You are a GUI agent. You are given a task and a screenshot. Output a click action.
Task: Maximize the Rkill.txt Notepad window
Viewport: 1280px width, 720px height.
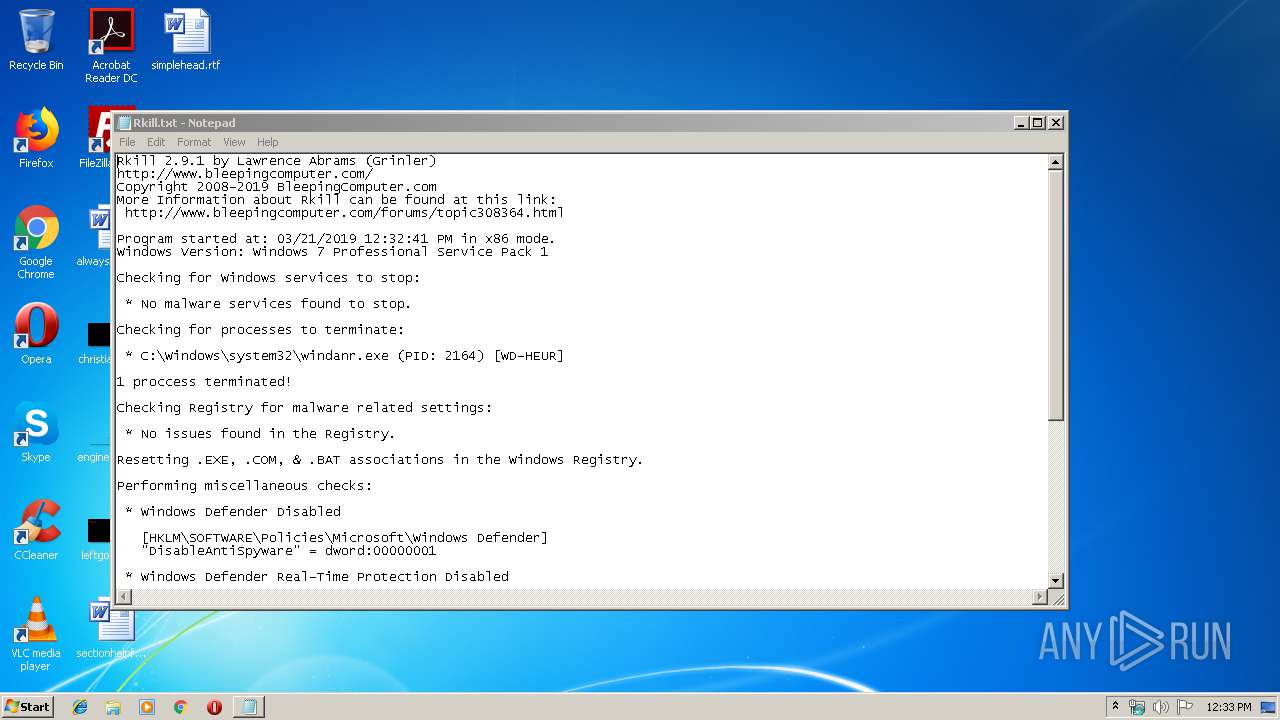(x=1037, y=123)
